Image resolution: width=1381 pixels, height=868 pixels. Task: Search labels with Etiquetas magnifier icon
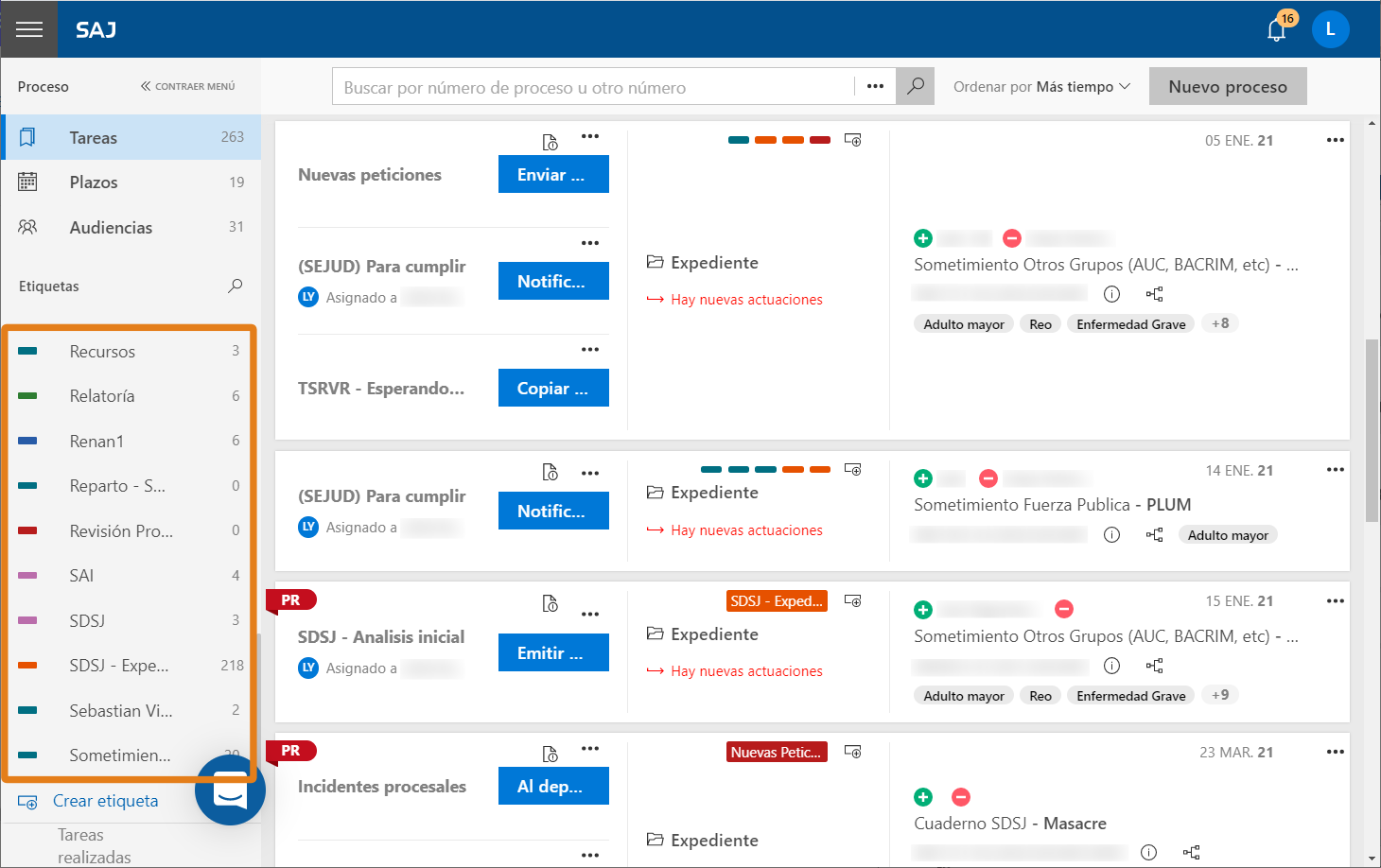coord(236,286)
